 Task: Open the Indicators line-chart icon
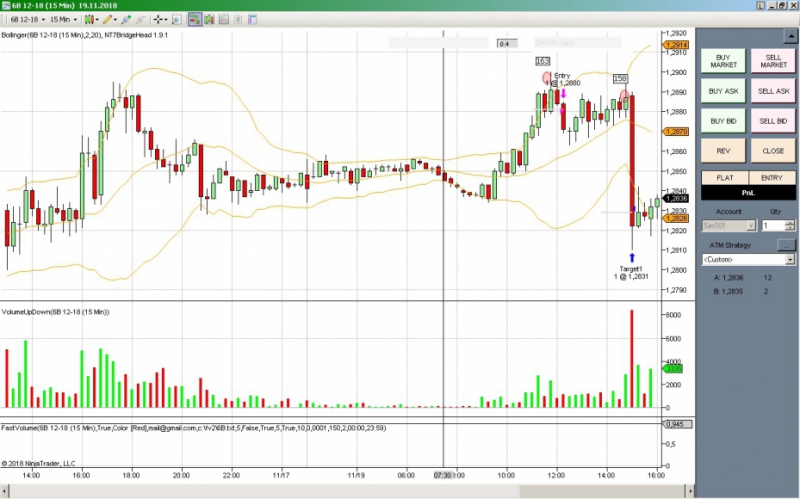pos(223,19)
